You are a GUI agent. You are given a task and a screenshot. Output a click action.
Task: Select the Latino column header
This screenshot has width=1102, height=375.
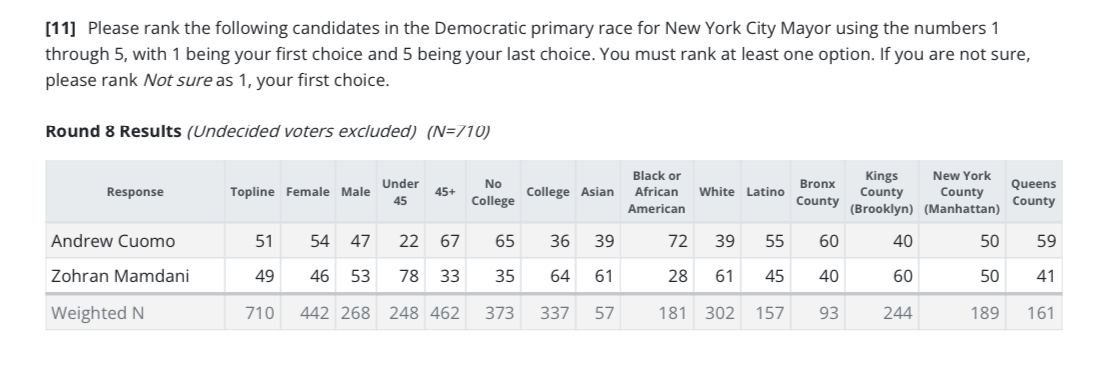coord(765,192)
